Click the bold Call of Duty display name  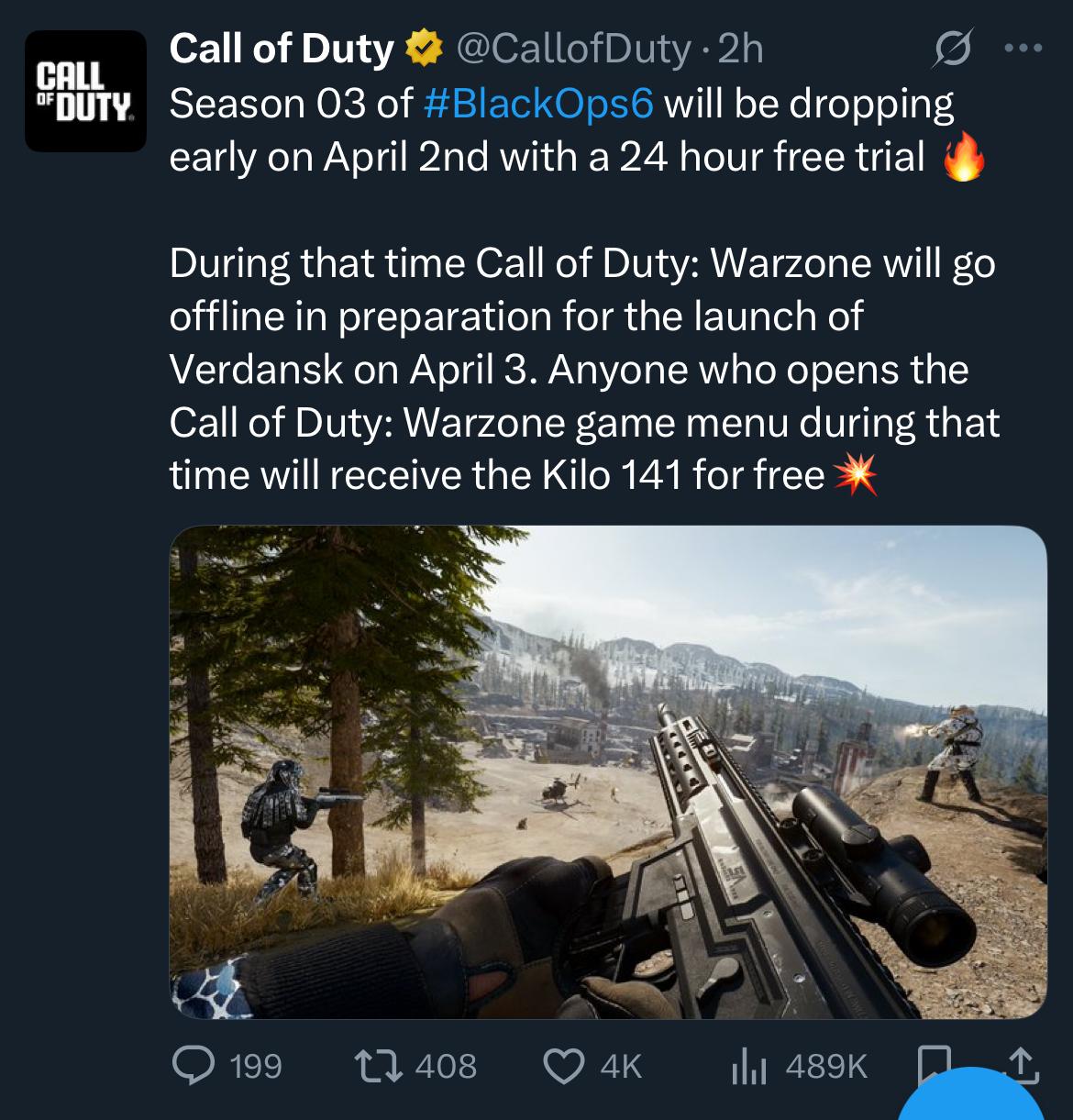click(282, 50)
